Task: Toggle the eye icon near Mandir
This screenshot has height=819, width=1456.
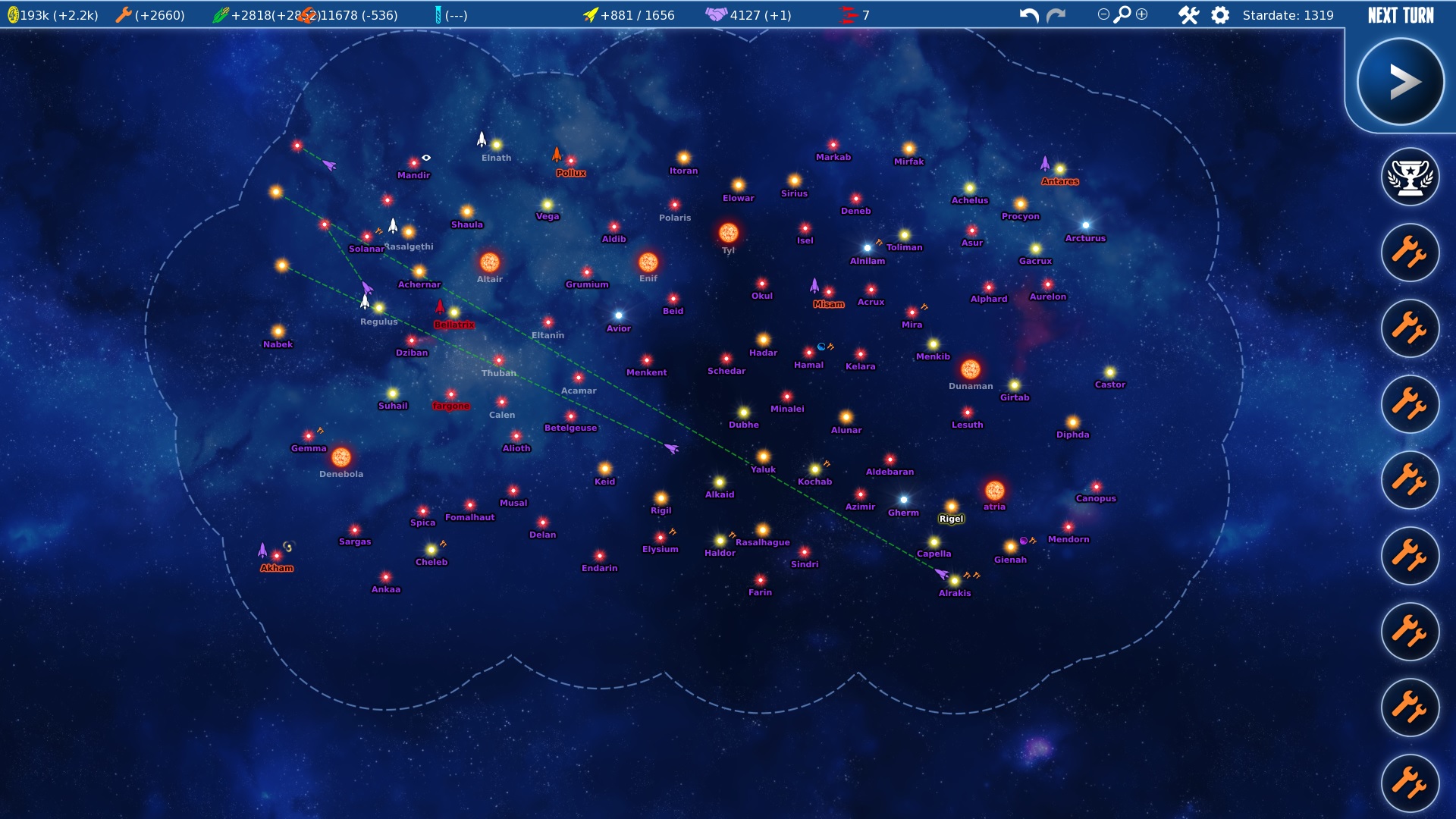Action: click(426, 158)
